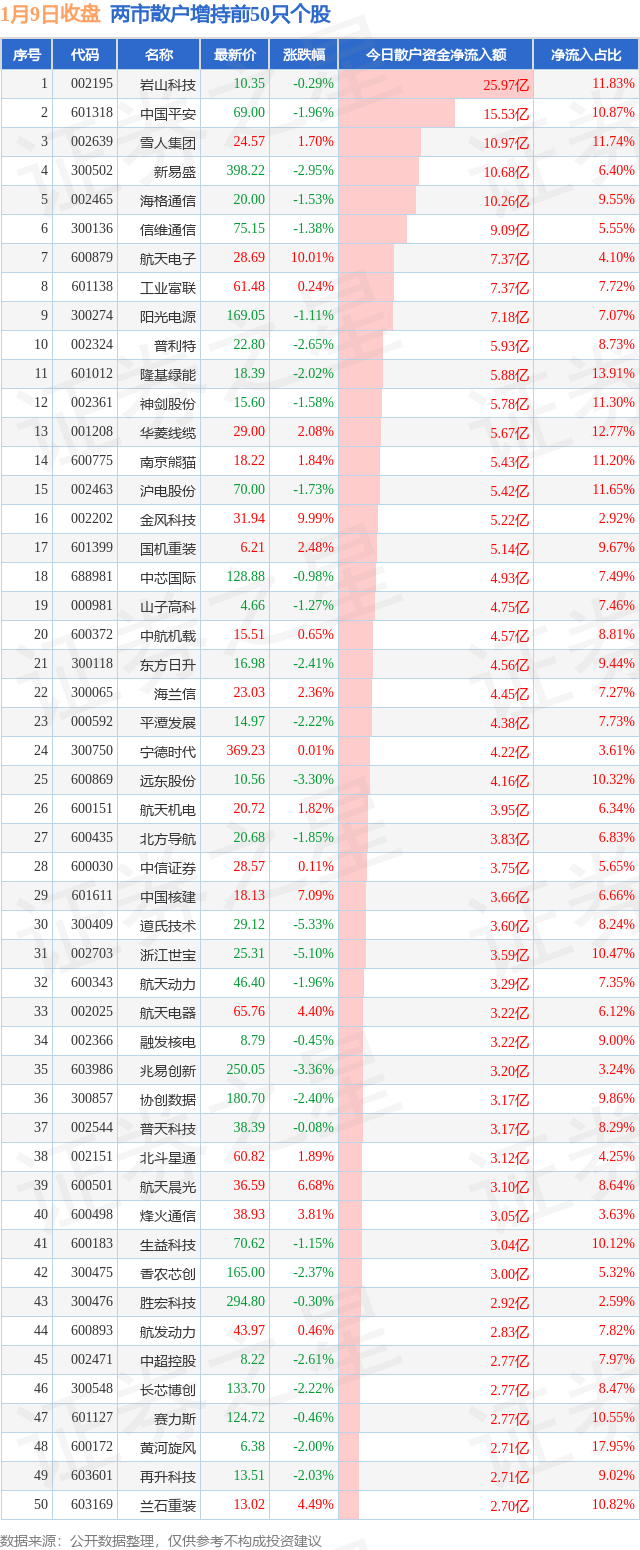Click the 序号 column header
The width and height of the screenshot is (640, 1550).
[27, 55]
